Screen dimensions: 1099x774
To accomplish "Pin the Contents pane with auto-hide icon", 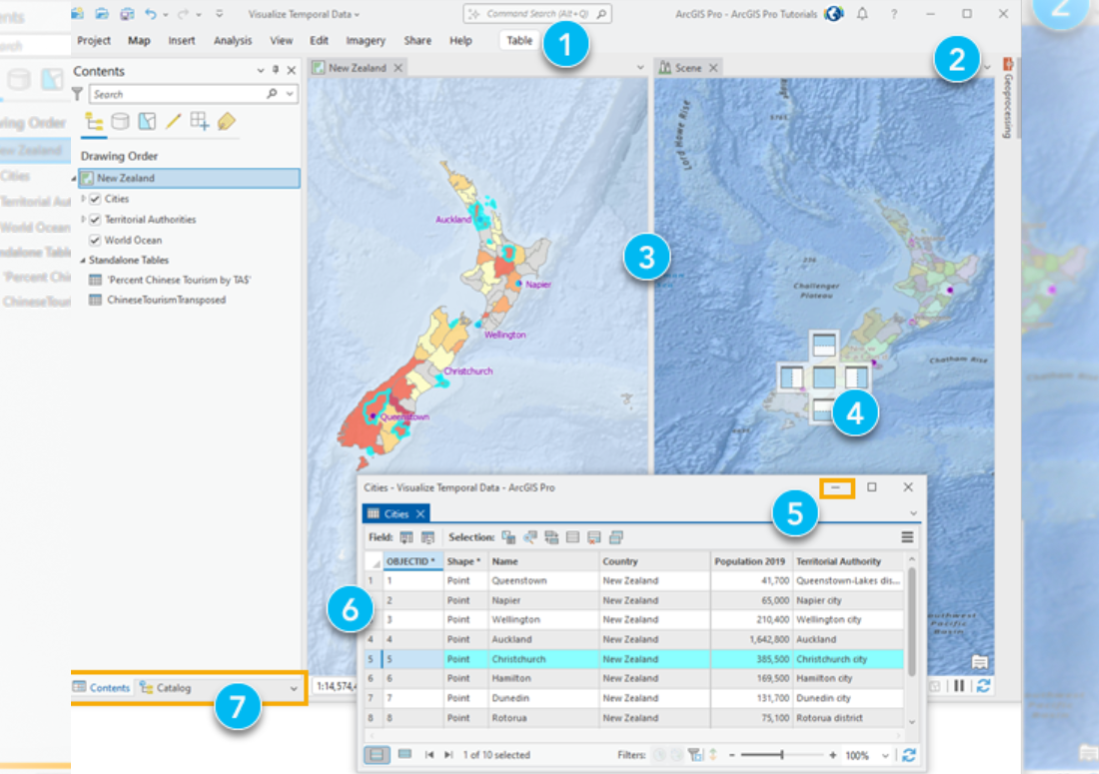I will click(275, 70).
